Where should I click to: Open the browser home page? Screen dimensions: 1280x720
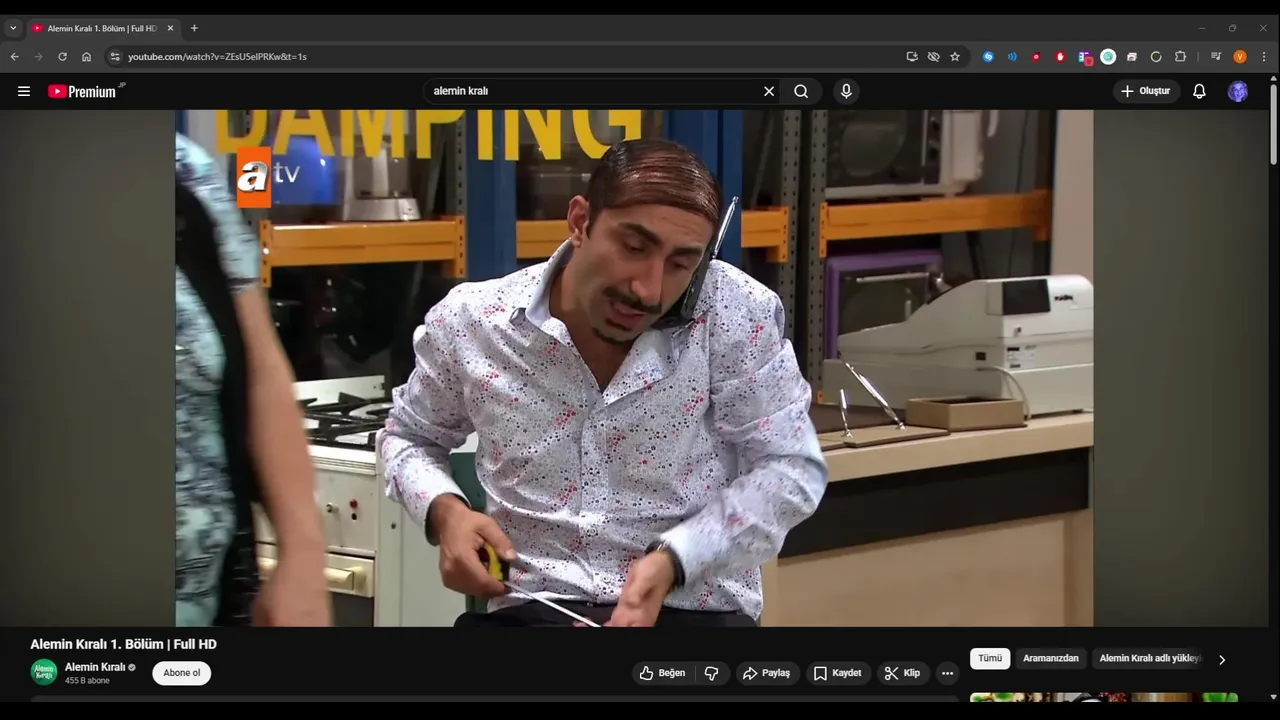tap(86, 57)
